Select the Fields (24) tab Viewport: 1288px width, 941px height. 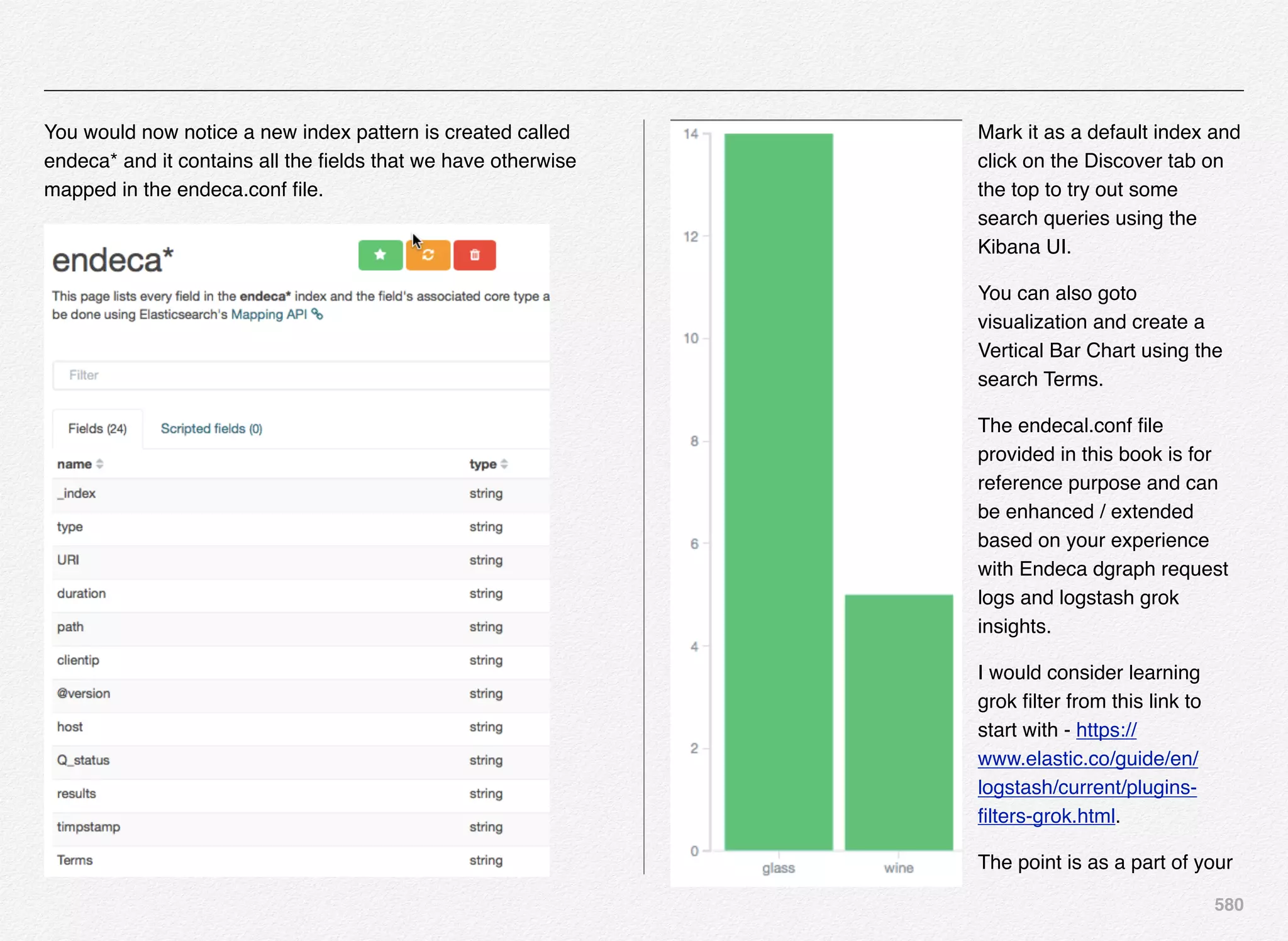[97, 429]
